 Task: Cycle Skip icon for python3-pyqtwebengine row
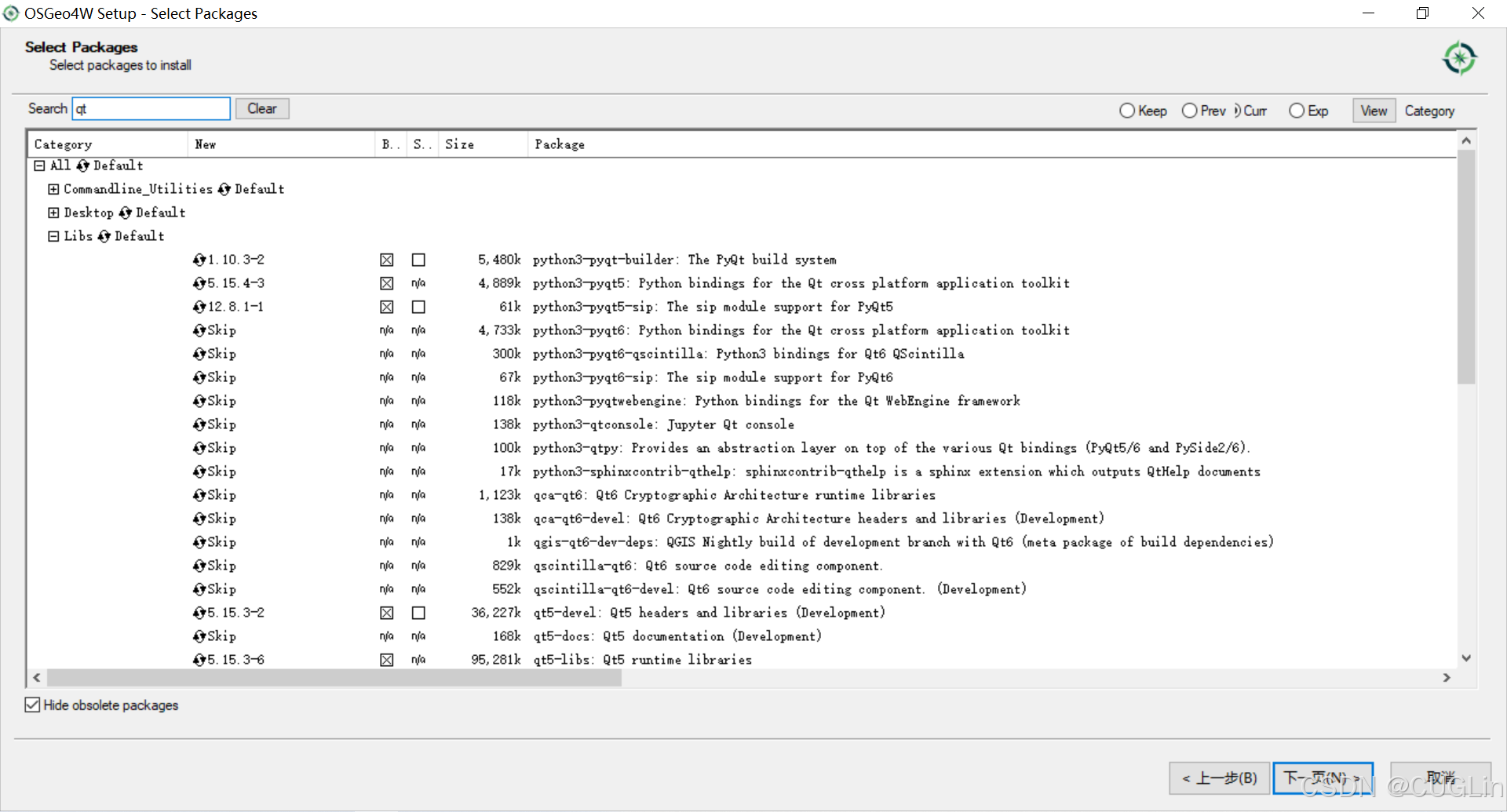pyautogui.click(x=199, y=401)
